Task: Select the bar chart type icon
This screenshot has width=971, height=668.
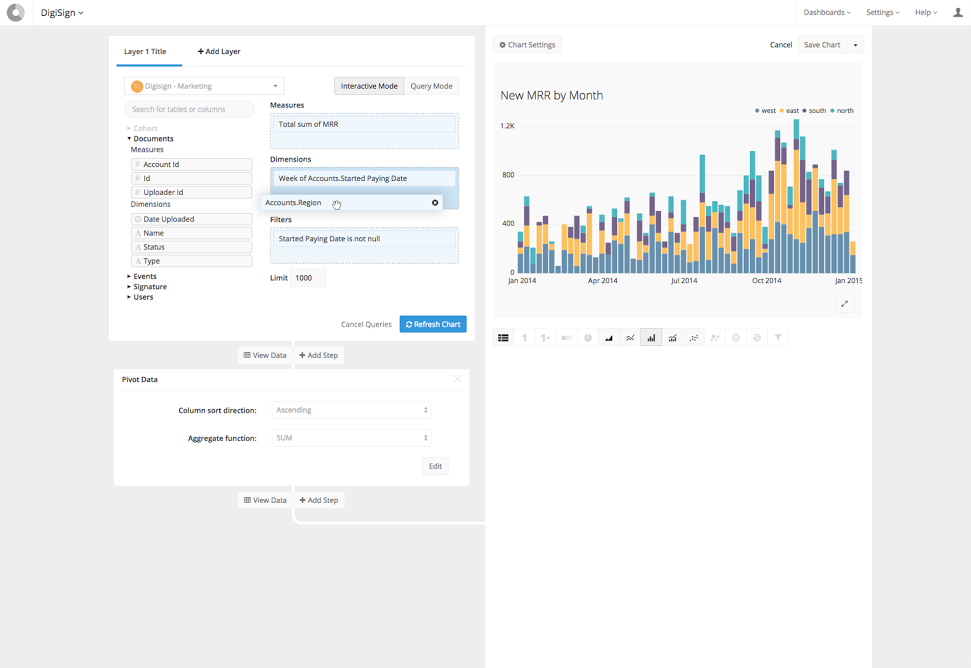Action: coord(651,337)
